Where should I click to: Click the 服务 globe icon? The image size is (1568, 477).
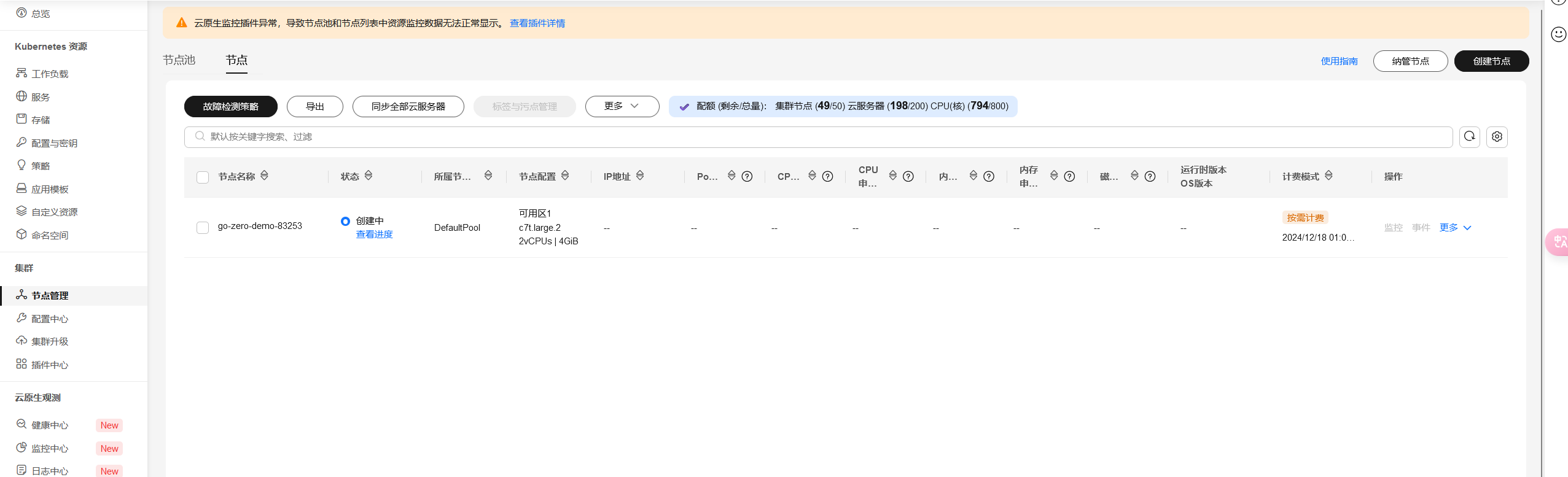[21, 96]
